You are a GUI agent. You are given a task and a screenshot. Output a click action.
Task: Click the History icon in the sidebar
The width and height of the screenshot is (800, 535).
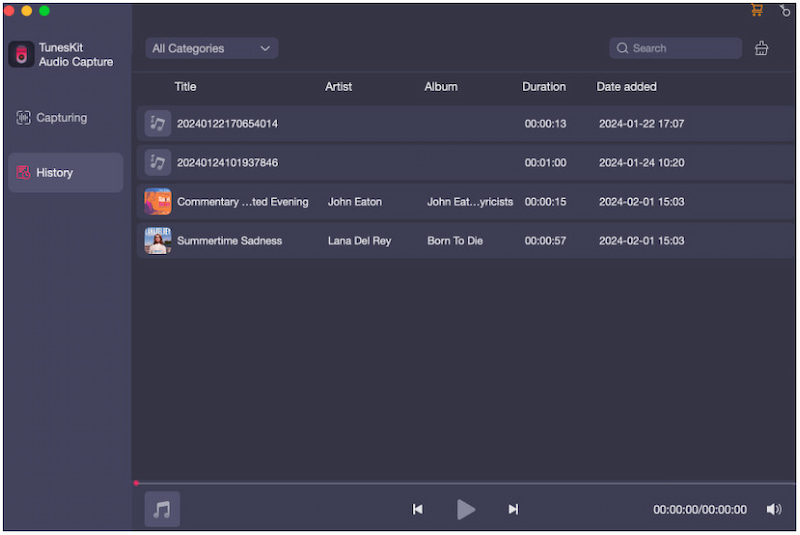[23, 172]
